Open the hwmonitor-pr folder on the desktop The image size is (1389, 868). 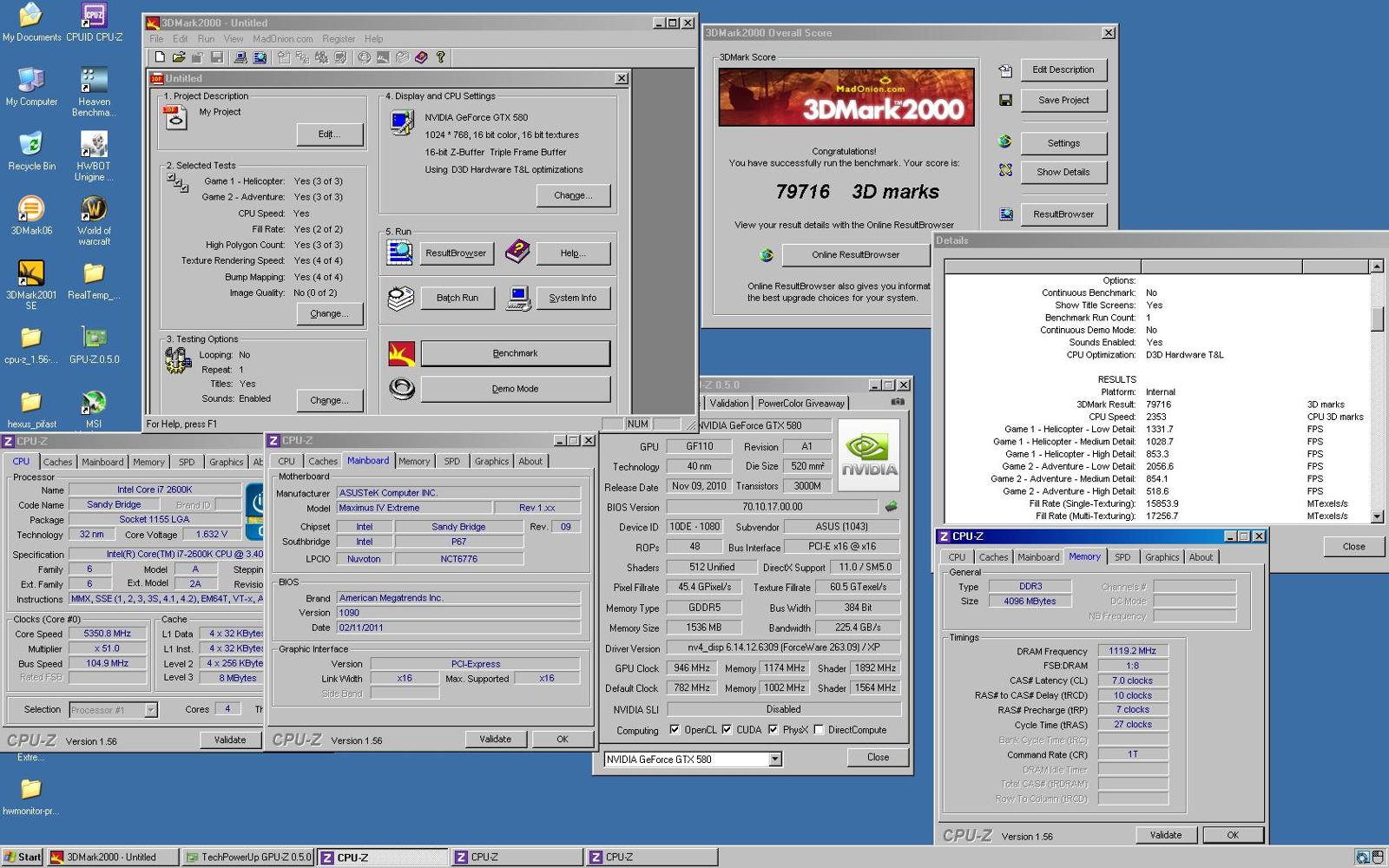(31, 796)
